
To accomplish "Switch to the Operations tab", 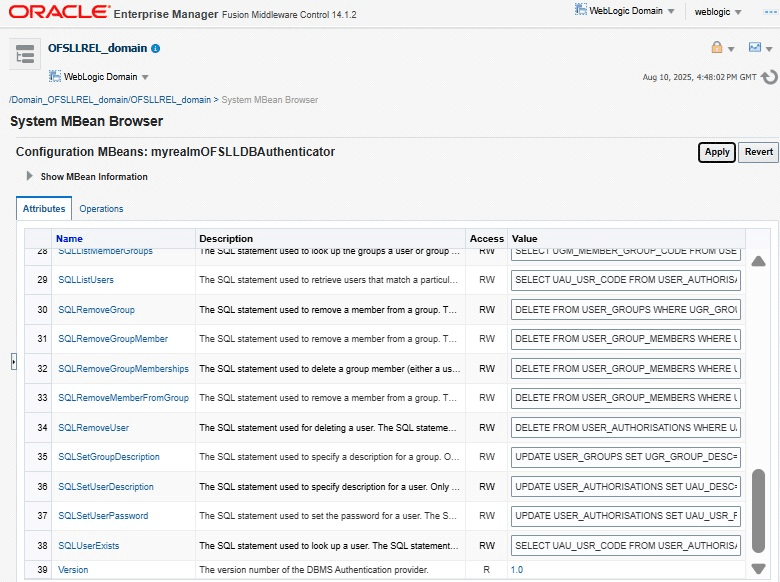I will (101, 209).
